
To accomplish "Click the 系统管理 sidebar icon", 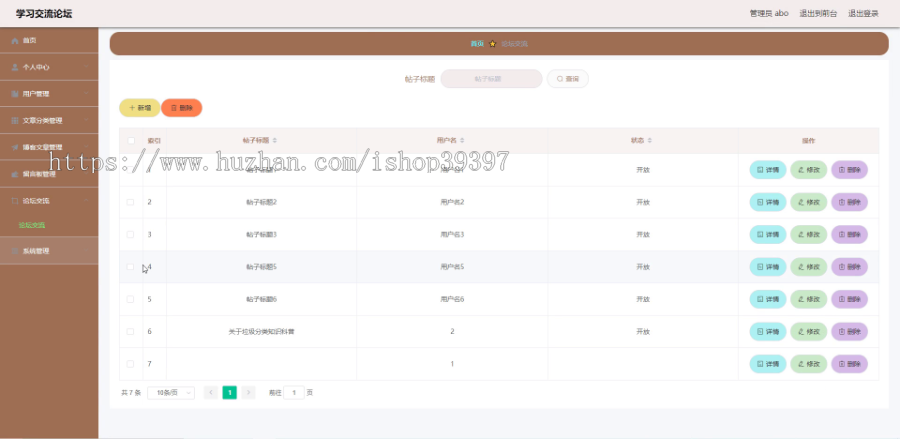I will (15, 251).
